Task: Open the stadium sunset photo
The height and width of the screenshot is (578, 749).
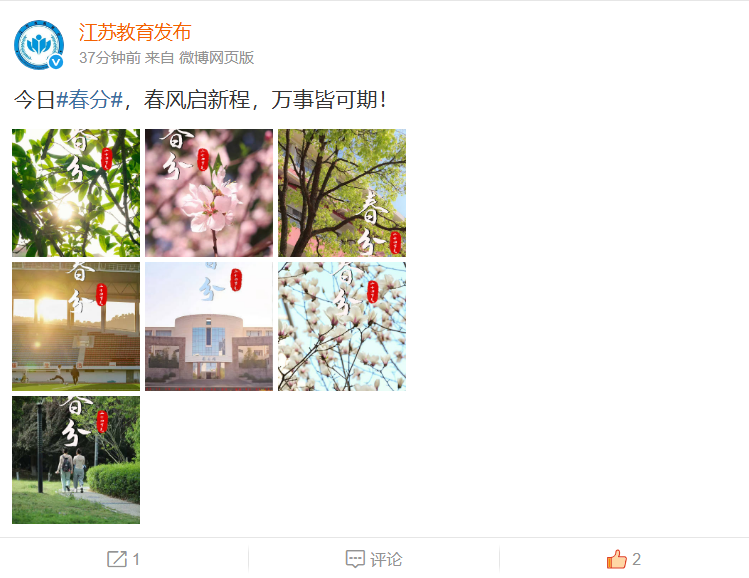Action: (x=76, y=326)
